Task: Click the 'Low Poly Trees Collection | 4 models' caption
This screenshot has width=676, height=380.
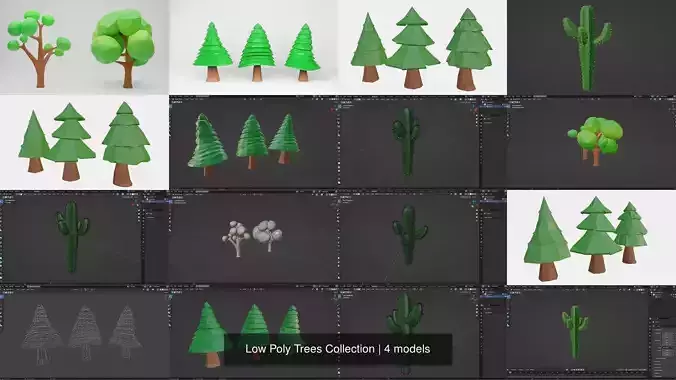Action: 338,349
